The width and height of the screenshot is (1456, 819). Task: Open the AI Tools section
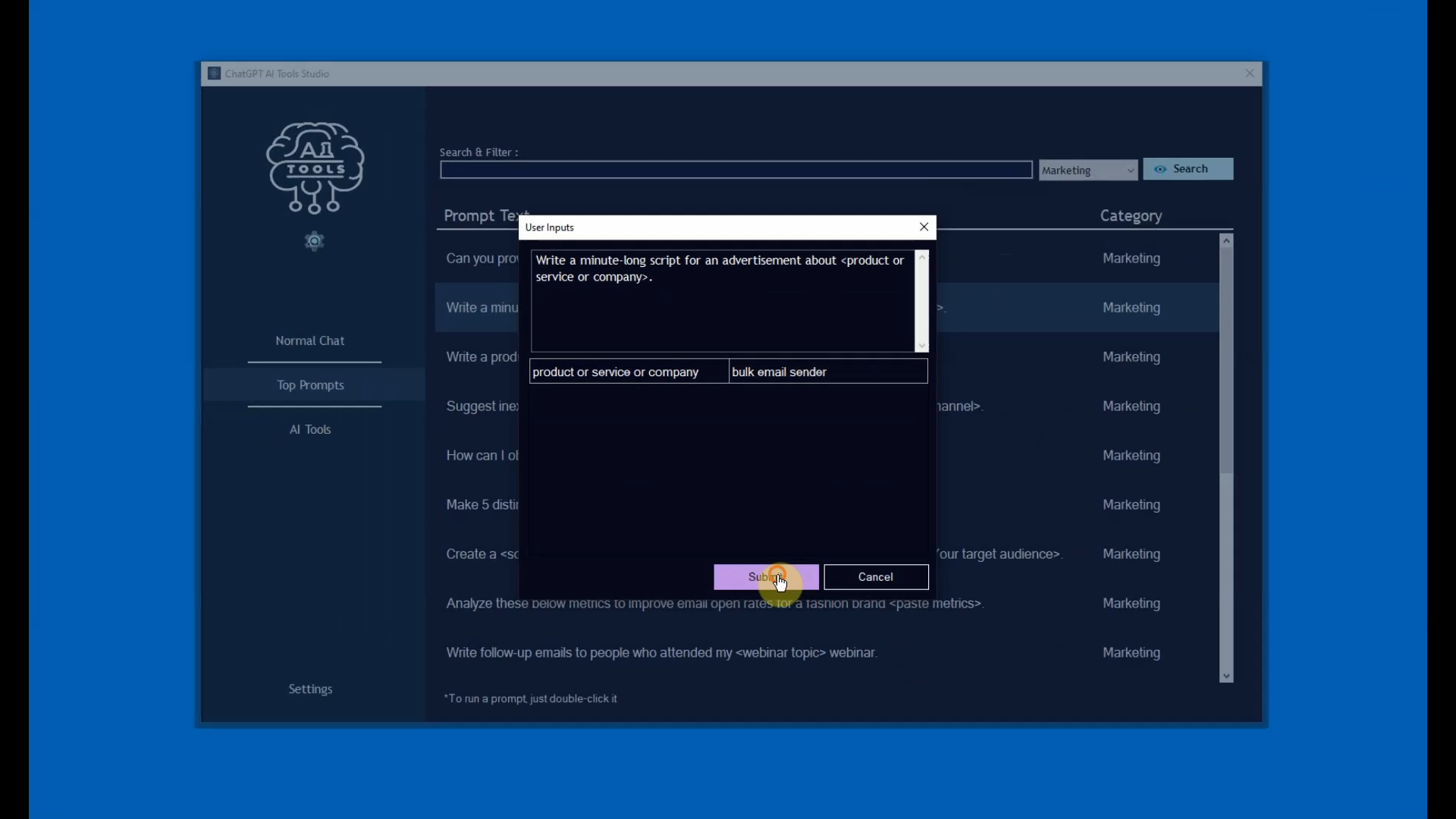click(310, 429)
